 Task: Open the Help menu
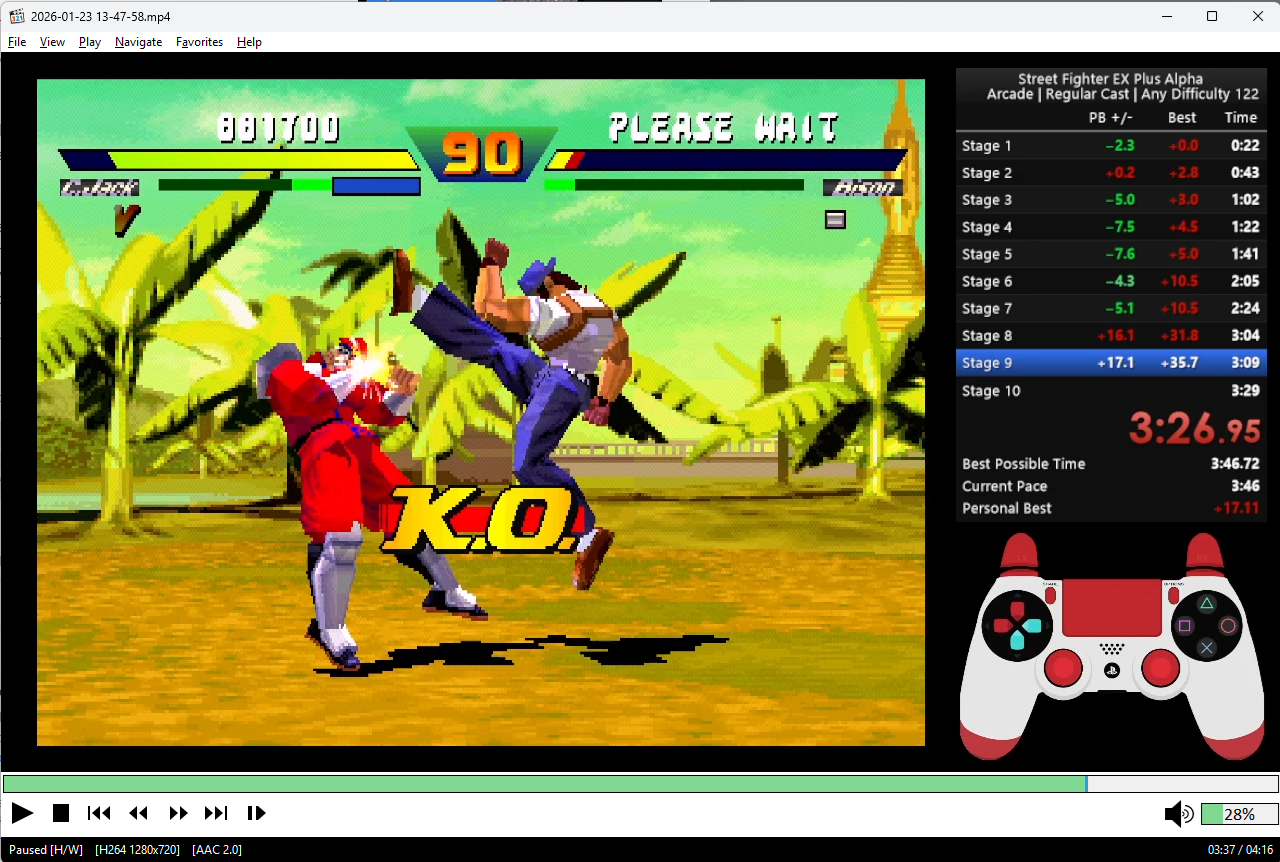(249, 42)
